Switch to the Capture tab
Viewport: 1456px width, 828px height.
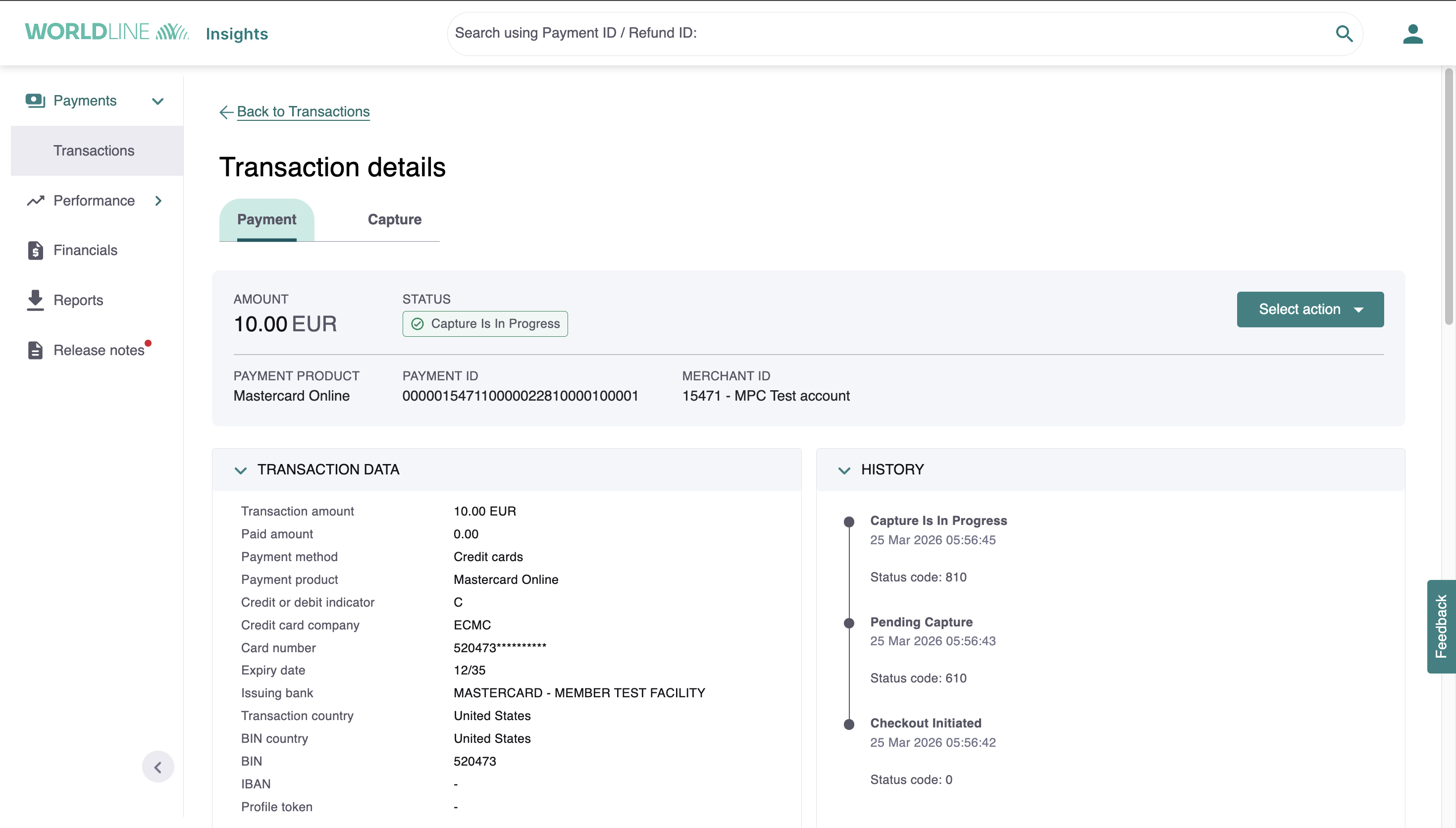pyautogui.click(x=395, y=219)
